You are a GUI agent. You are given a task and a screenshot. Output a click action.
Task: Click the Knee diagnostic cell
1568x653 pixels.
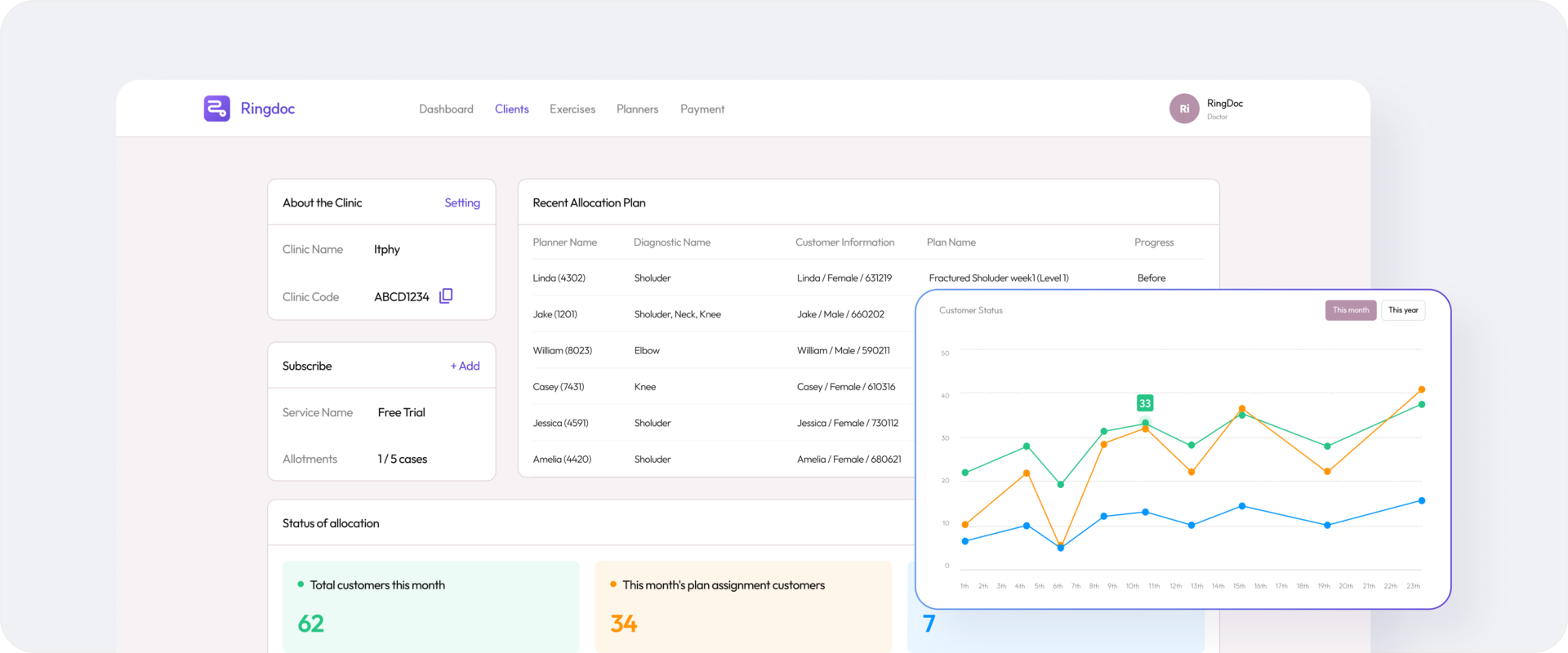click(x=645, y=387)
